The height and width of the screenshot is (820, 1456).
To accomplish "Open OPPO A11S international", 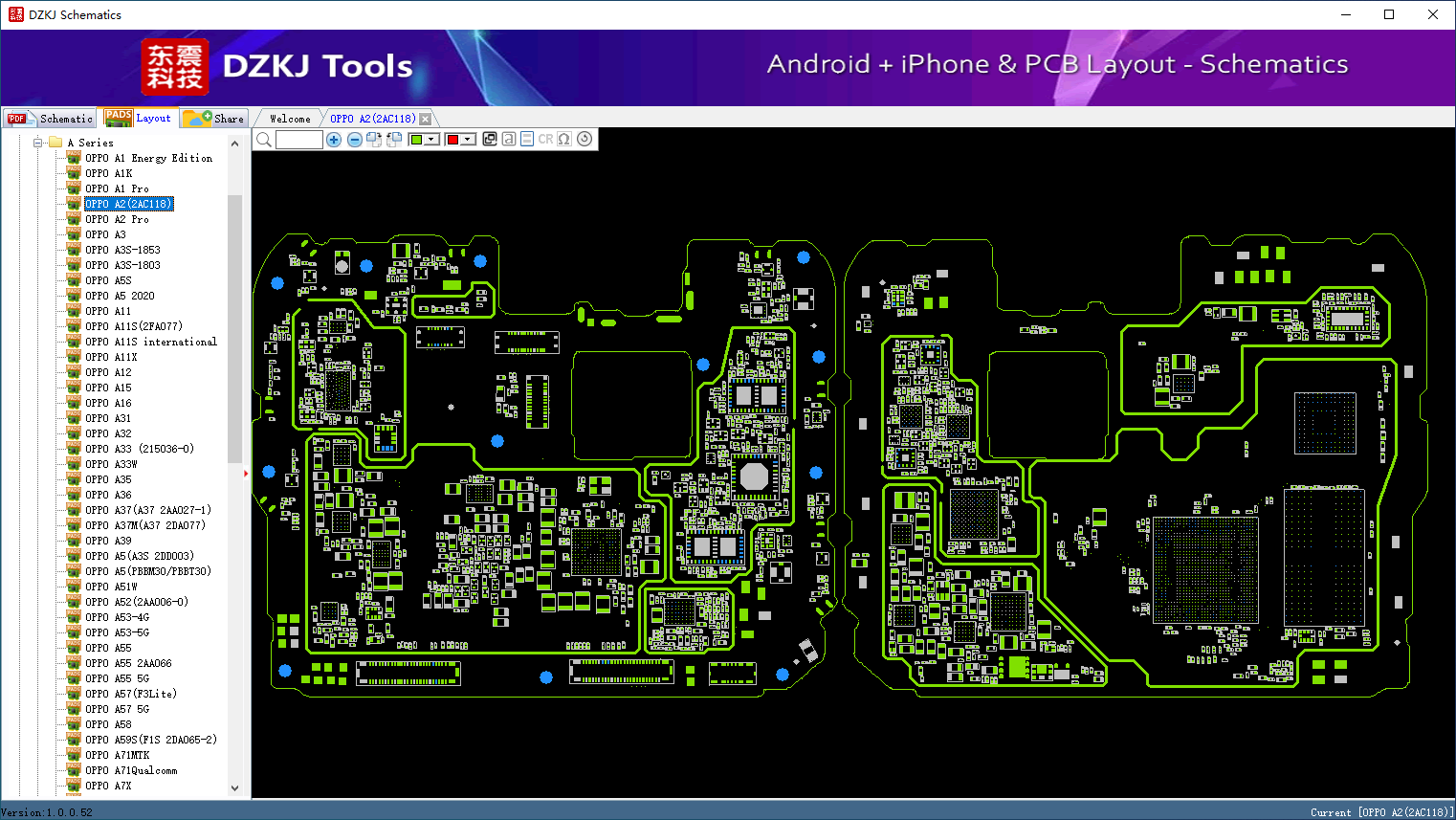I will tap(151, 342).
